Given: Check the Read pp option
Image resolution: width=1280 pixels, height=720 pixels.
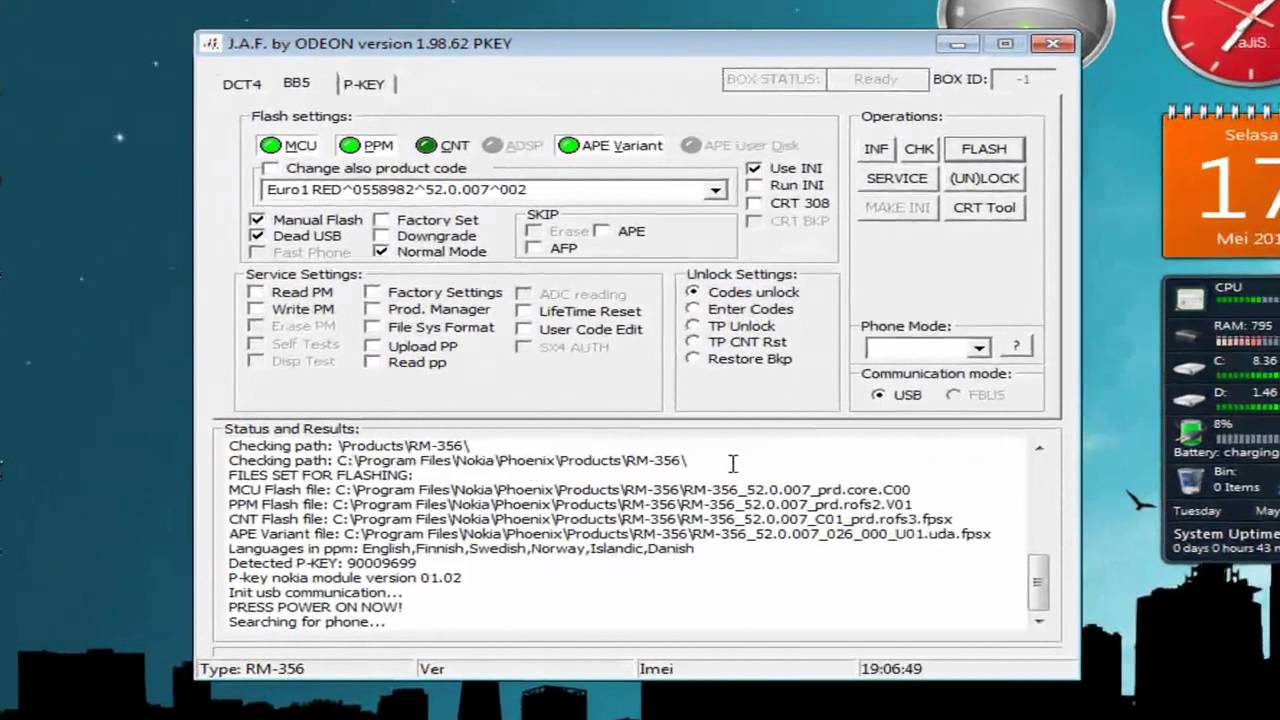Looking at the screenshot, I should tap(372, 362).
